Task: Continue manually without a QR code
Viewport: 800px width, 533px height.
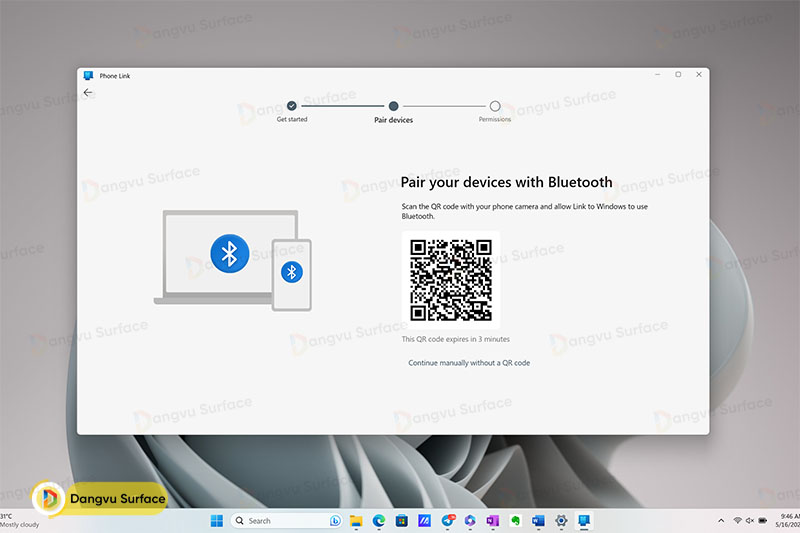Action: pos(469,363)
